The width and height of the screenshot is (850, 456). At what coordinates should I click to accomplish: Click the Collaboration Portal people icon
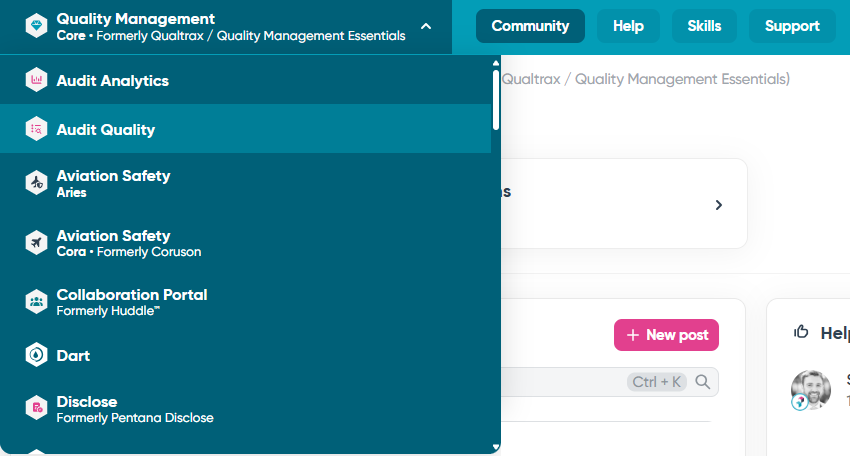coord(37,302)
